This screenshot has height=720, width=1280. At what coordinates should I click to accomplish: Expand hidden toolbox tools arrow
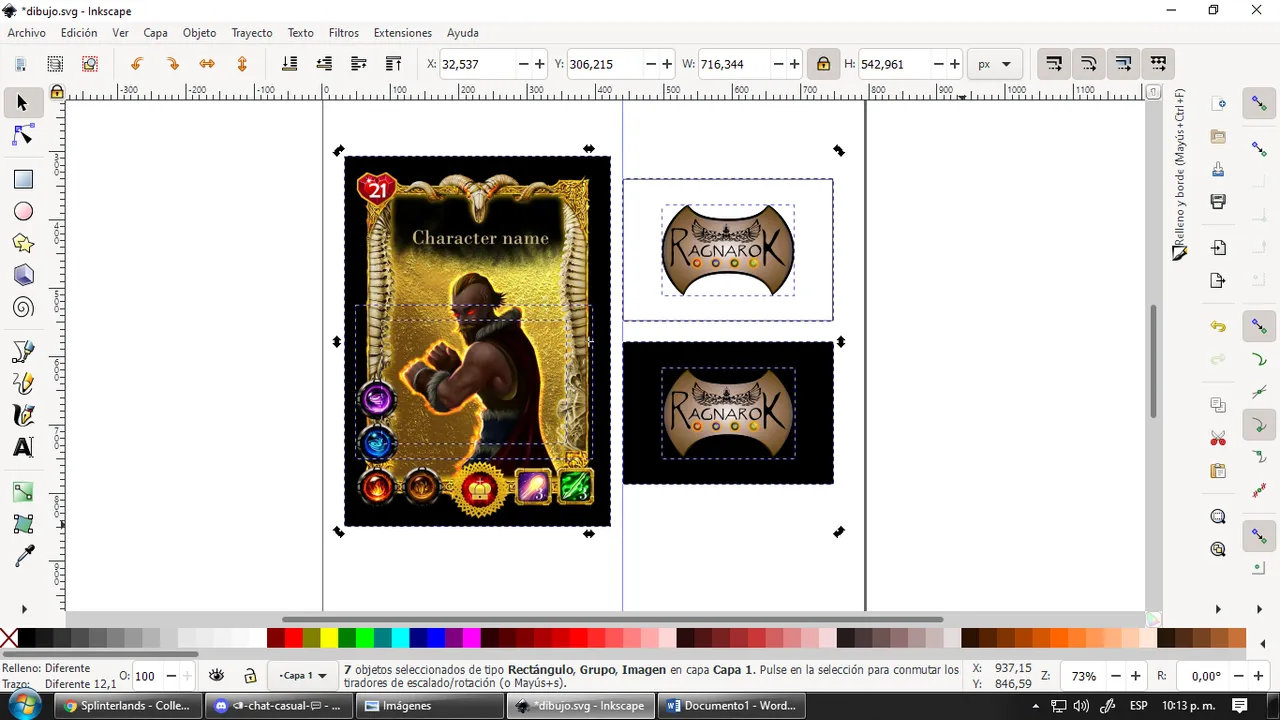pyautogui.click(x=23, y=609)
